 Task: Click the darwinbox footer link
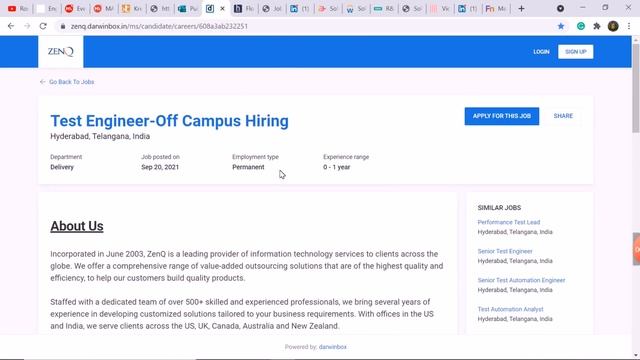point(333,347)
